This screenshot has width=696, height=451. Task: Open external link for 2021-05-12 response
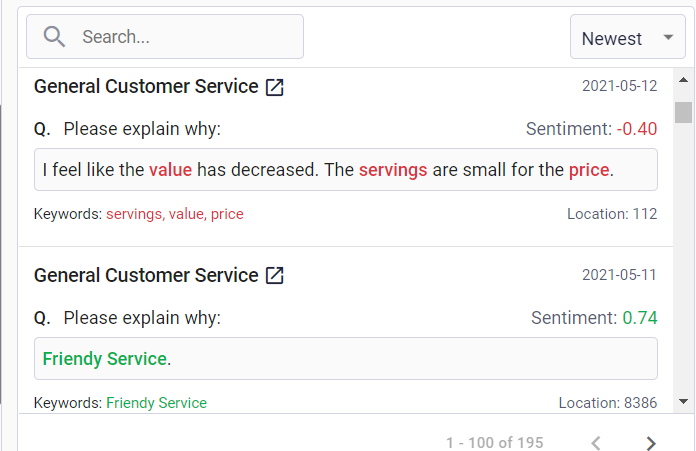[275, 87]
